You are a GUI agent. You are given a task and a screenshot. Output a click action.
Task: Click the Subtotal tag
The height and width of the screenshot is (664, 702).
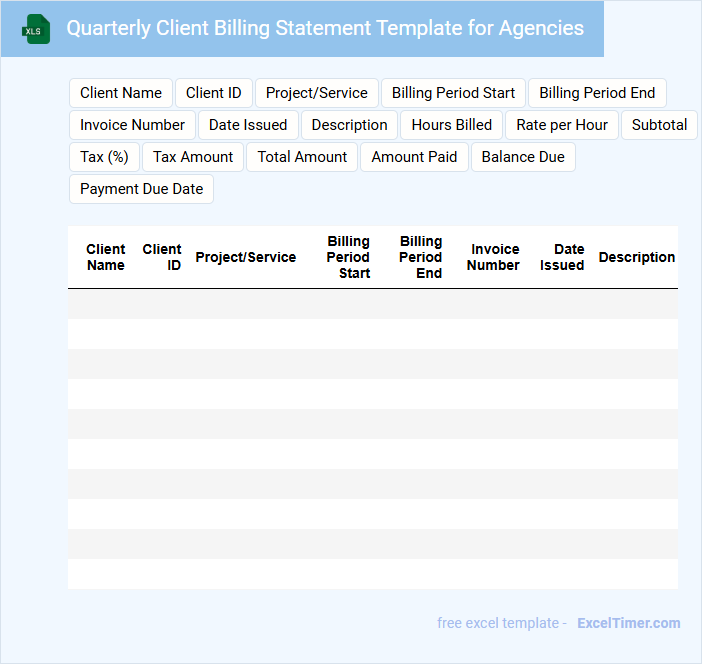point(659,125)
